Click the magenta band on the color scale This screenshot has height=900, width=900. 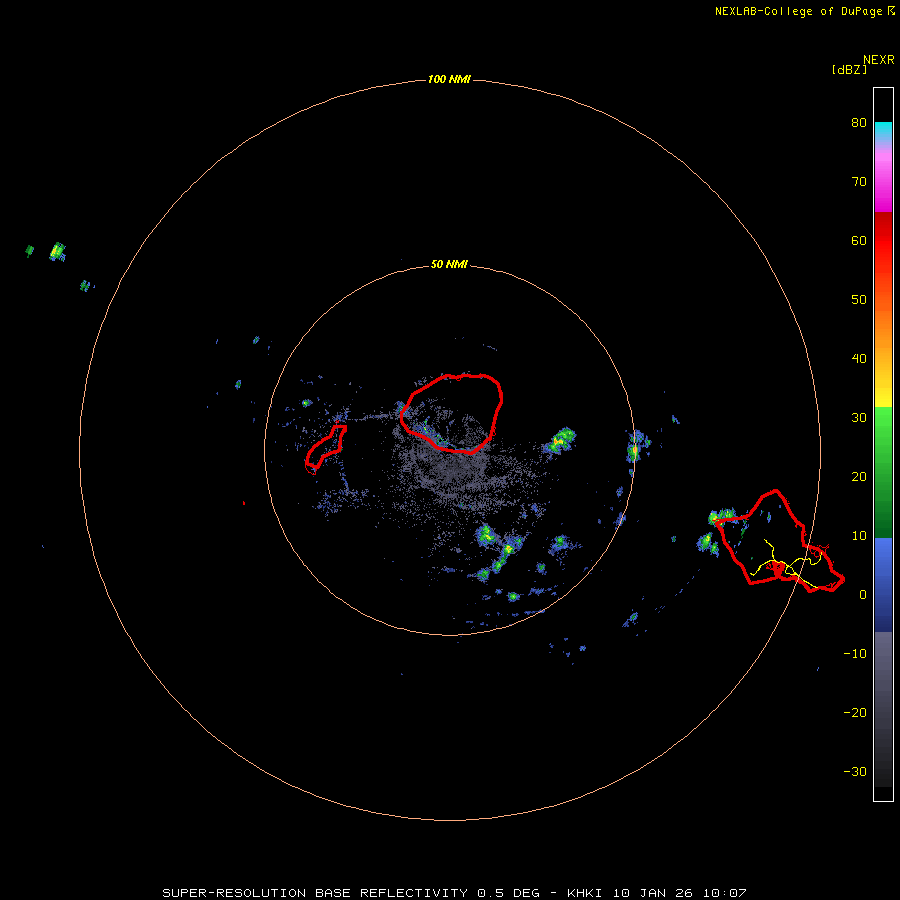tap(883, 184)
